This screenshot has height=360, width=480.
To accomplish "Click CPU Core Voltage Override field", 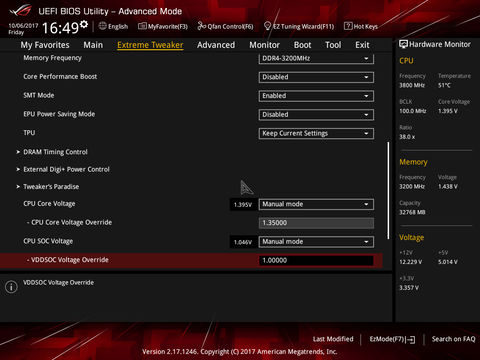I will [x=316, y=223].
